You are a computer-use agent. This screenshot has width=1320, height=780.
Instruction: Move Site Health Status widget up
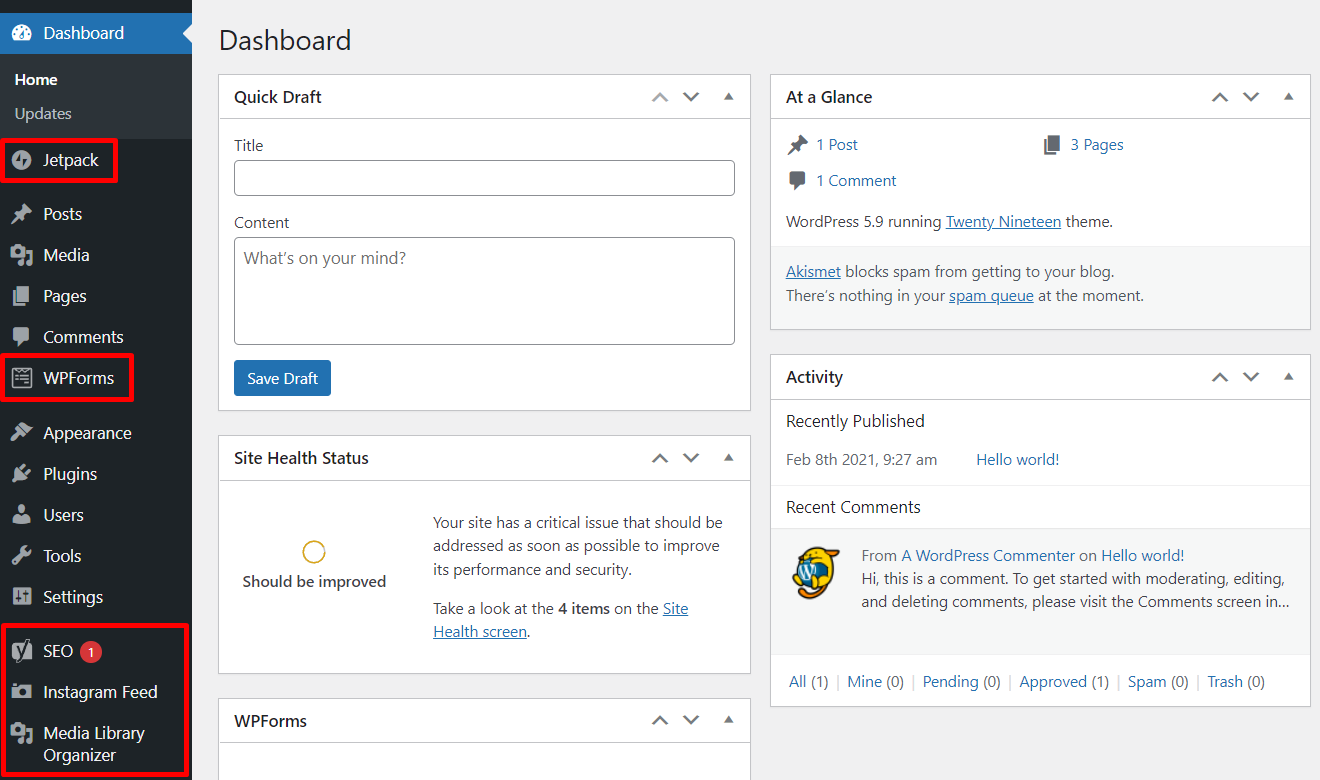click(x=659, y=458)
